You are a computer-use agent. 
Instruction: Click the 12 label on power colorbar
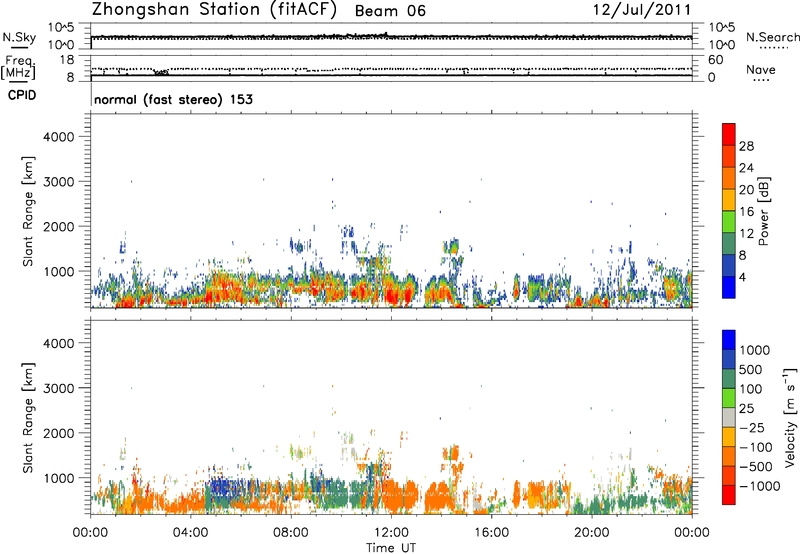tap(746, 234)
